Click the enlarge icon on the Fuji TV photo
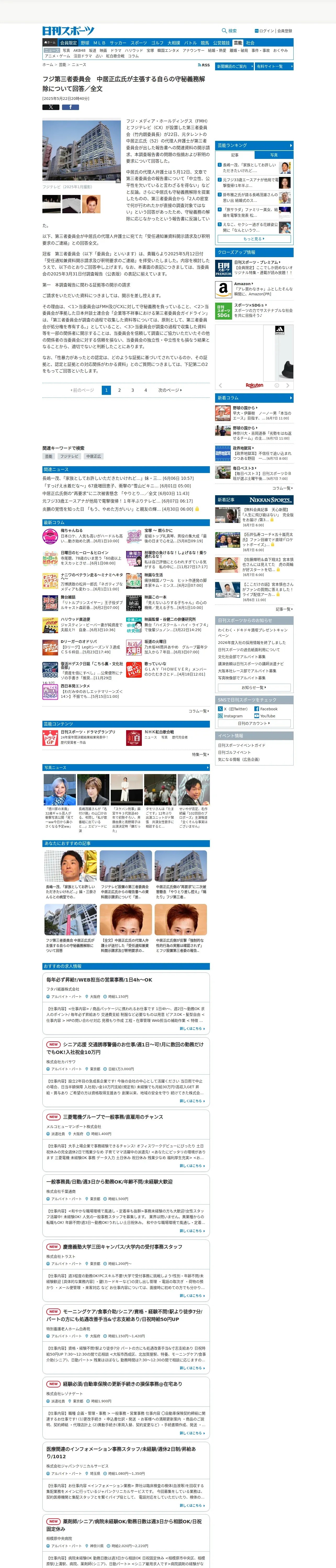Image resolution: width=336 pixels, height=1568 pixels. [118, 180]
